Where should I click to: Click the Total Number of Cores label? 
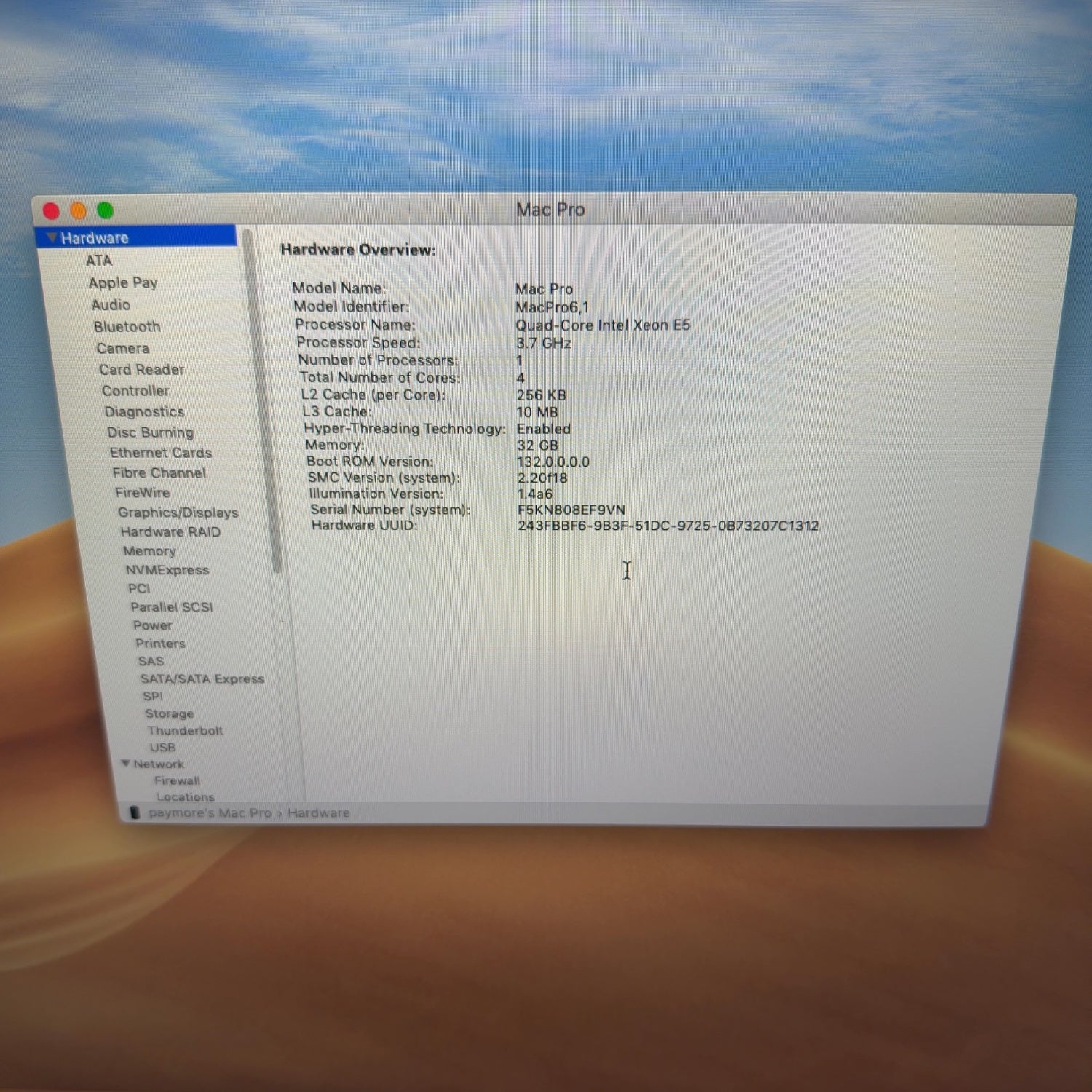[x=380, y=377]
